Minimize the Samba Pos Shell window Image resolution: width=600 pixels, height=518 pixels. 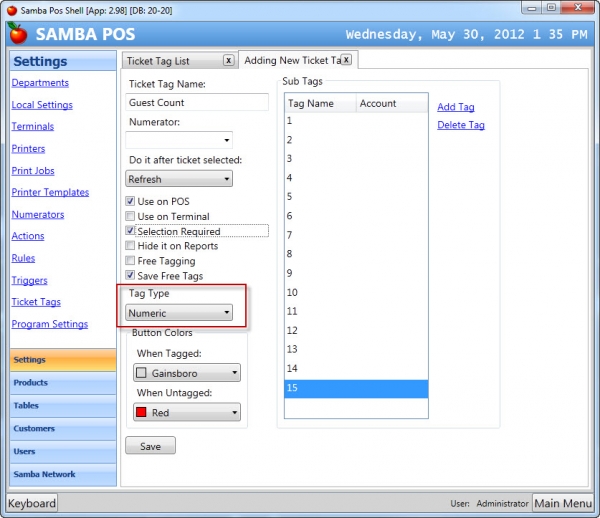[x=532, y=8]
